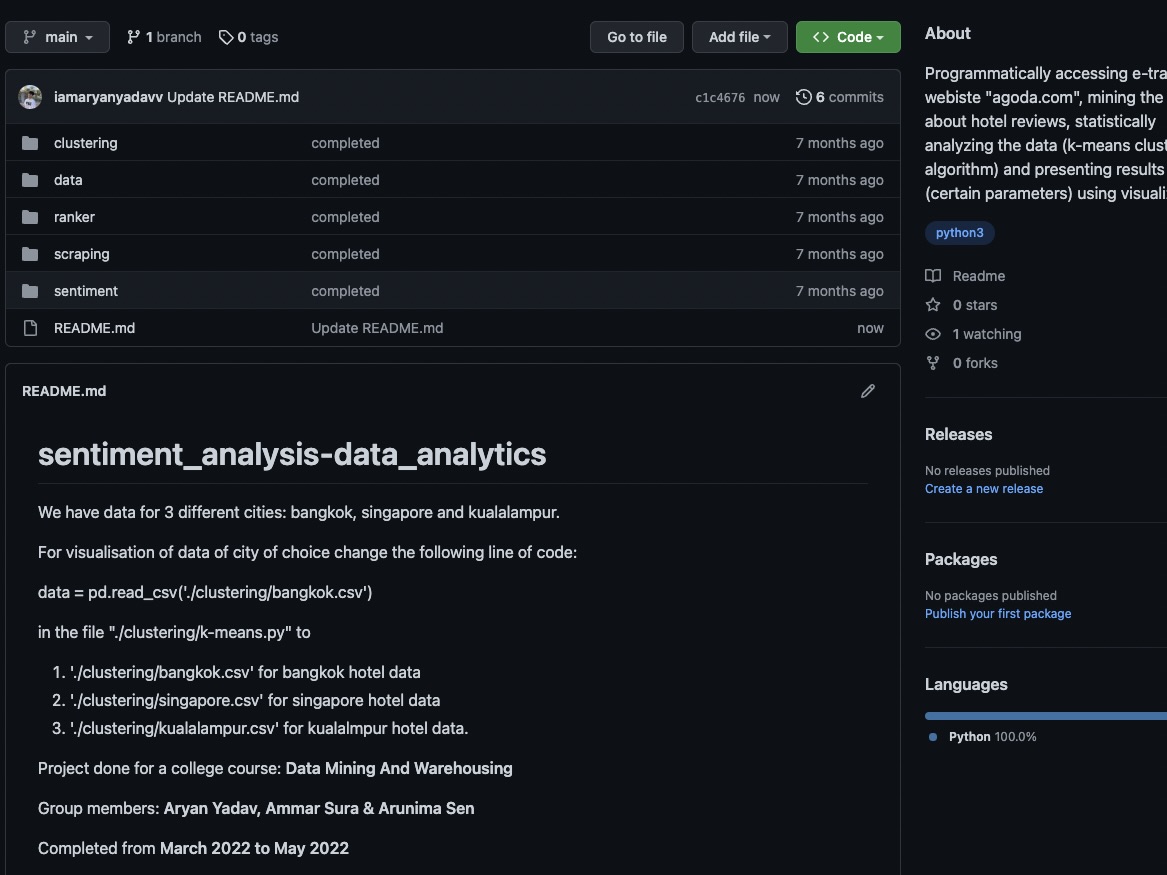View the 0 forks link
Viewport: 1167px width, 875px height.
pyautogui.click(x=975, y=363)
